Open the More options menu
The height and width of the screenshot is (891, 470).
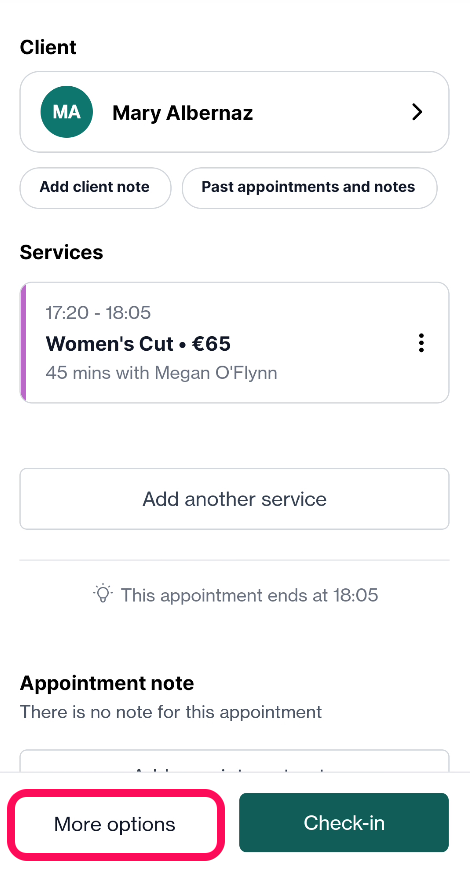[115, 824]
